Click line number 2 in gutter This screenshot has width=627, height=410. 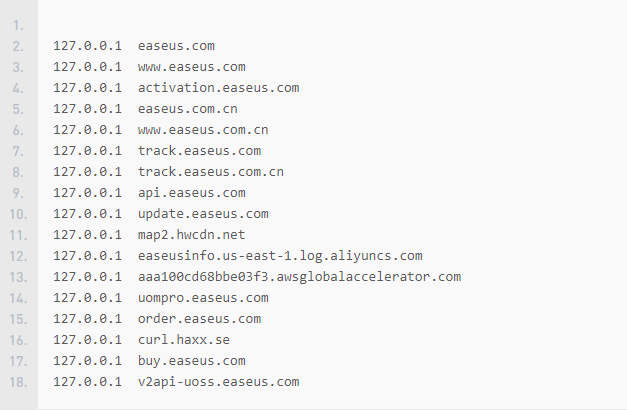(x=18, y=45)
